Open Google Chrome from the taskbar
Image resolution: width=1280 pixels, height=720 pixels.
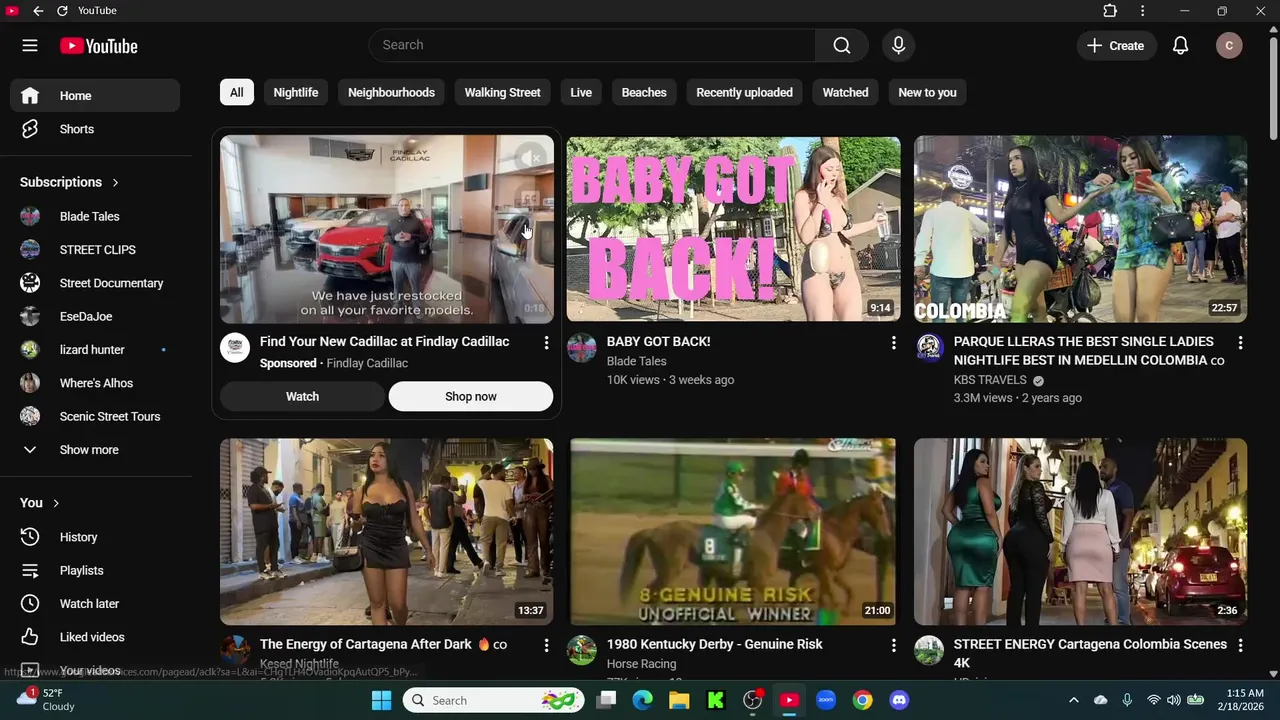[x=862, y=700]
